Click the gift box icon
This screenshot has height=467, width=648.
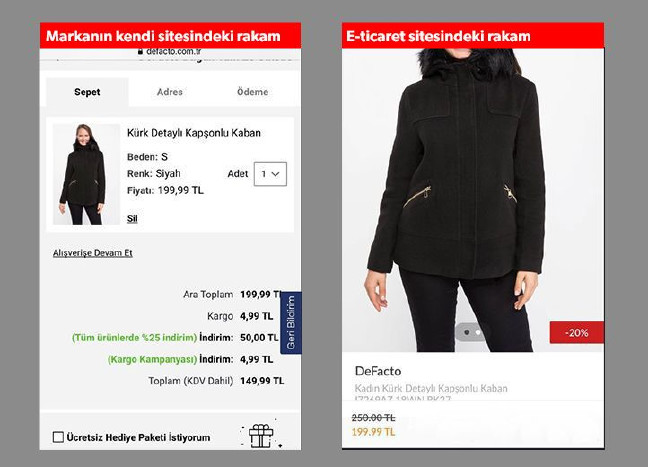pyautogui.click(x=261, y=436)
